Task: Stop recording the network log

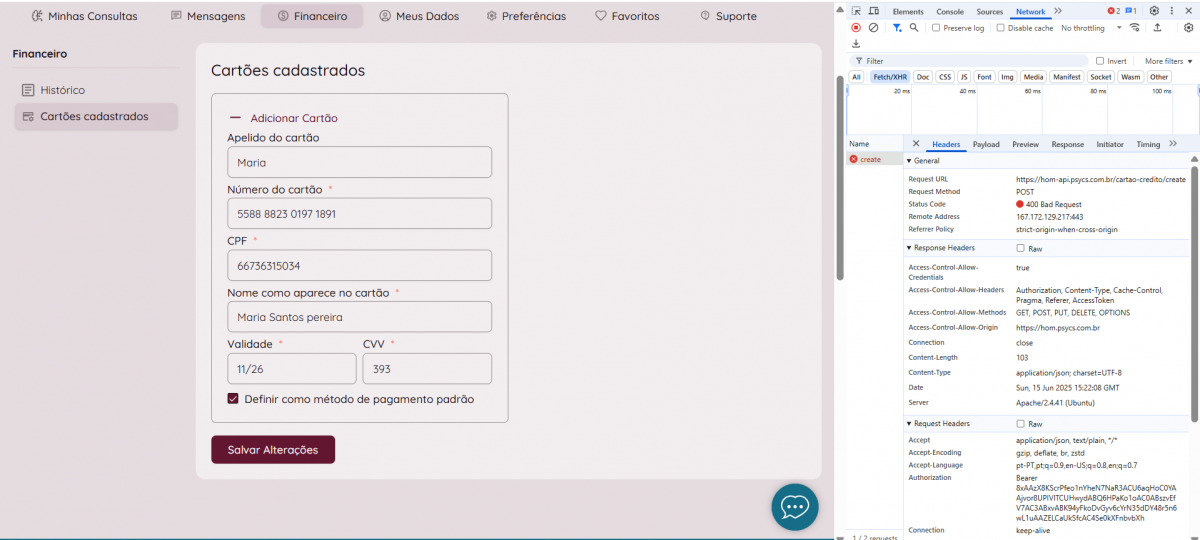Action: 856,28
